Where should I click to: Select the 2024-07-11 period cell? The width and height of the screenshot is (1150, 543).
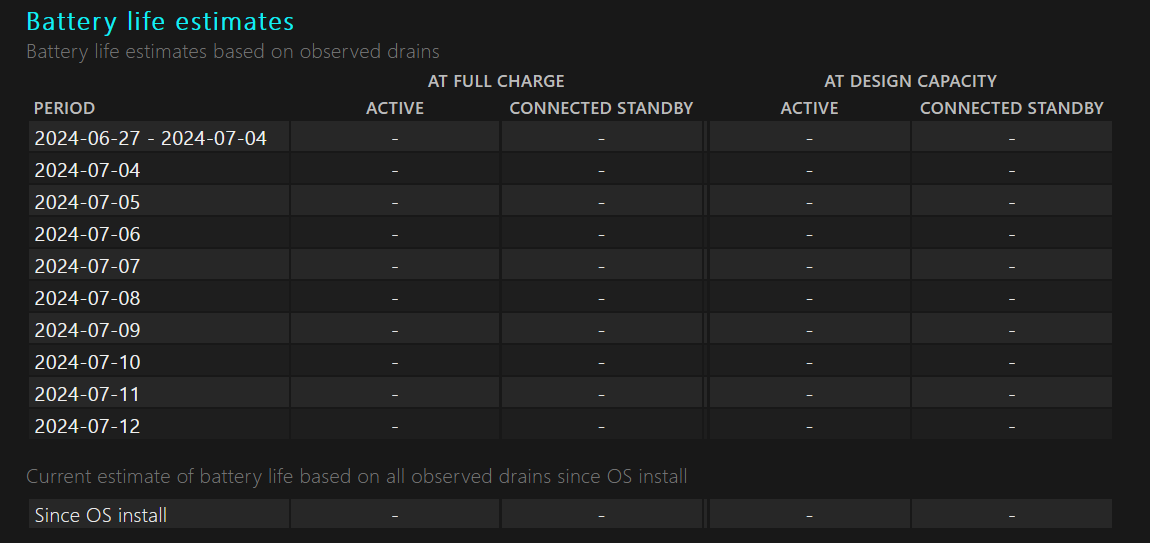click(88, 394)
